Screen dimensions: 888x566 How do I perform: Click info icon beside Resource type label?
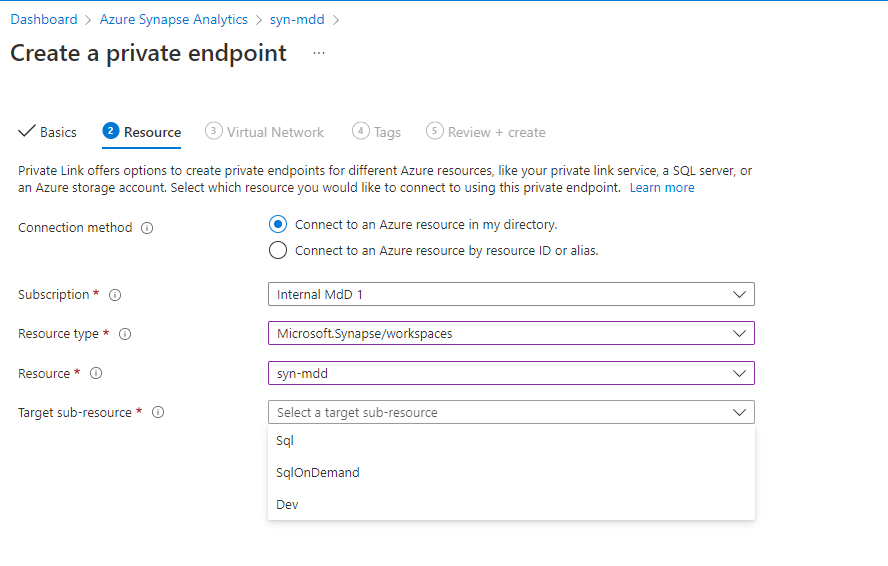(125, 334)
